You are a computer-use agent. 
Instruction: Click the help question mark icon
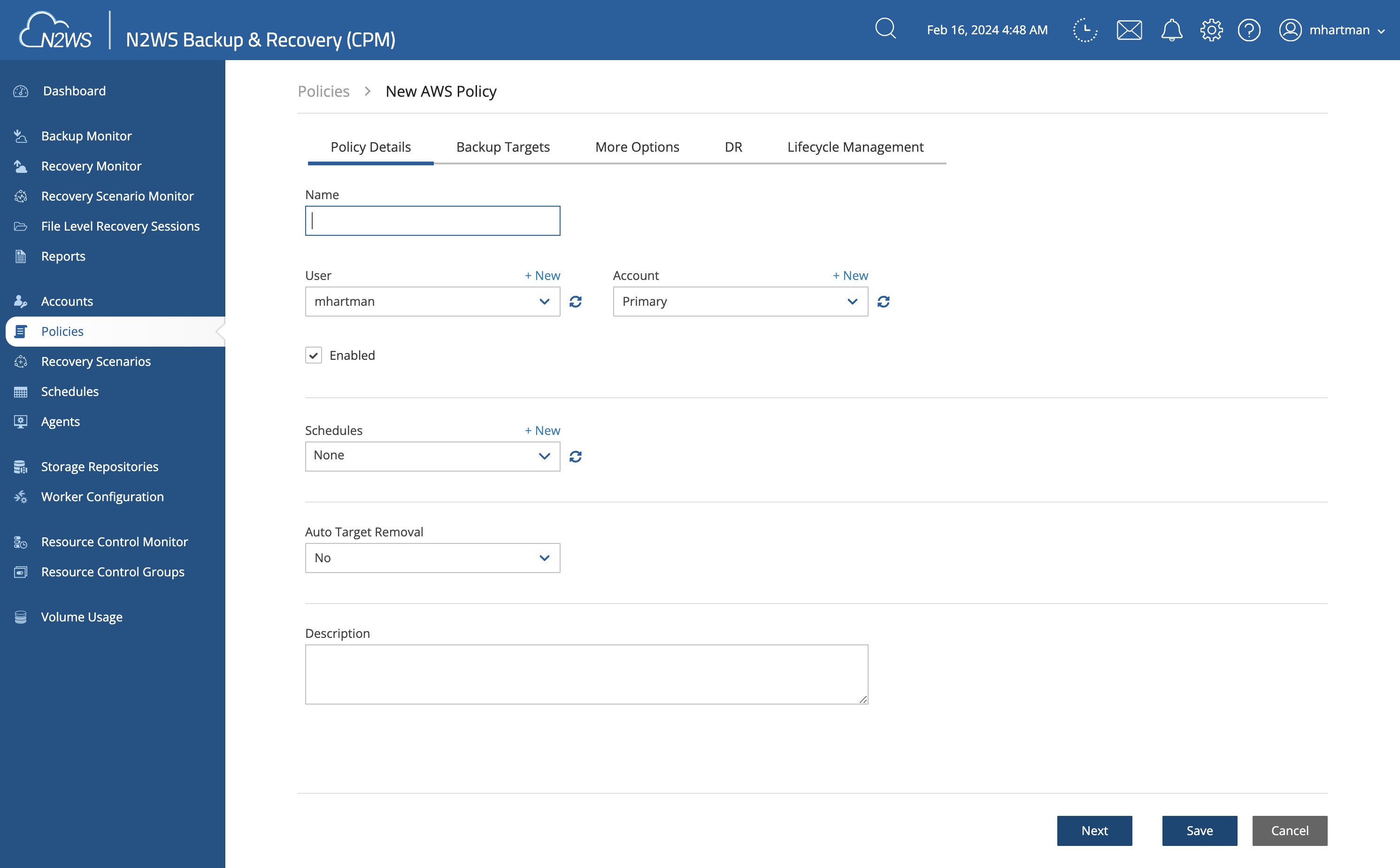click(1248, 30)
